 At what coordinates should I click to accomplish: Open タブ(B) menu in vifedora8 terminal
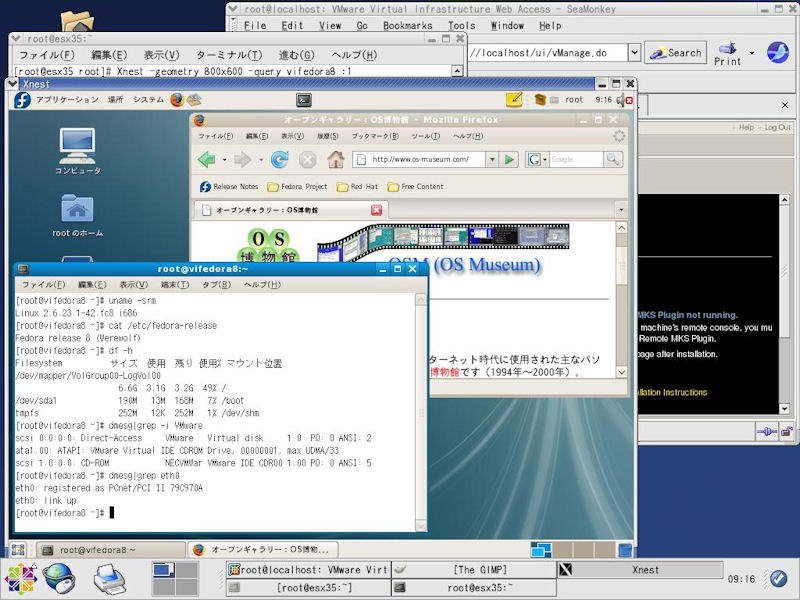(216, 285)
